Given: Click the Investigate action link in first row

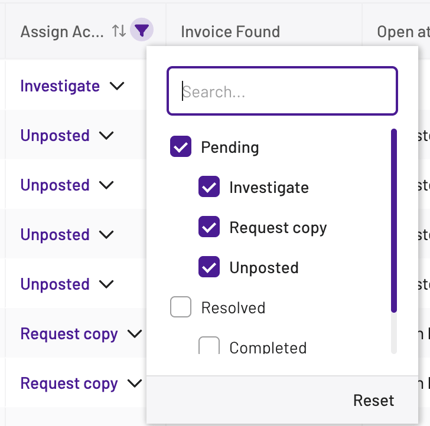Looking at the screenshot, I should pyautogui.click(x=60, y=86).
